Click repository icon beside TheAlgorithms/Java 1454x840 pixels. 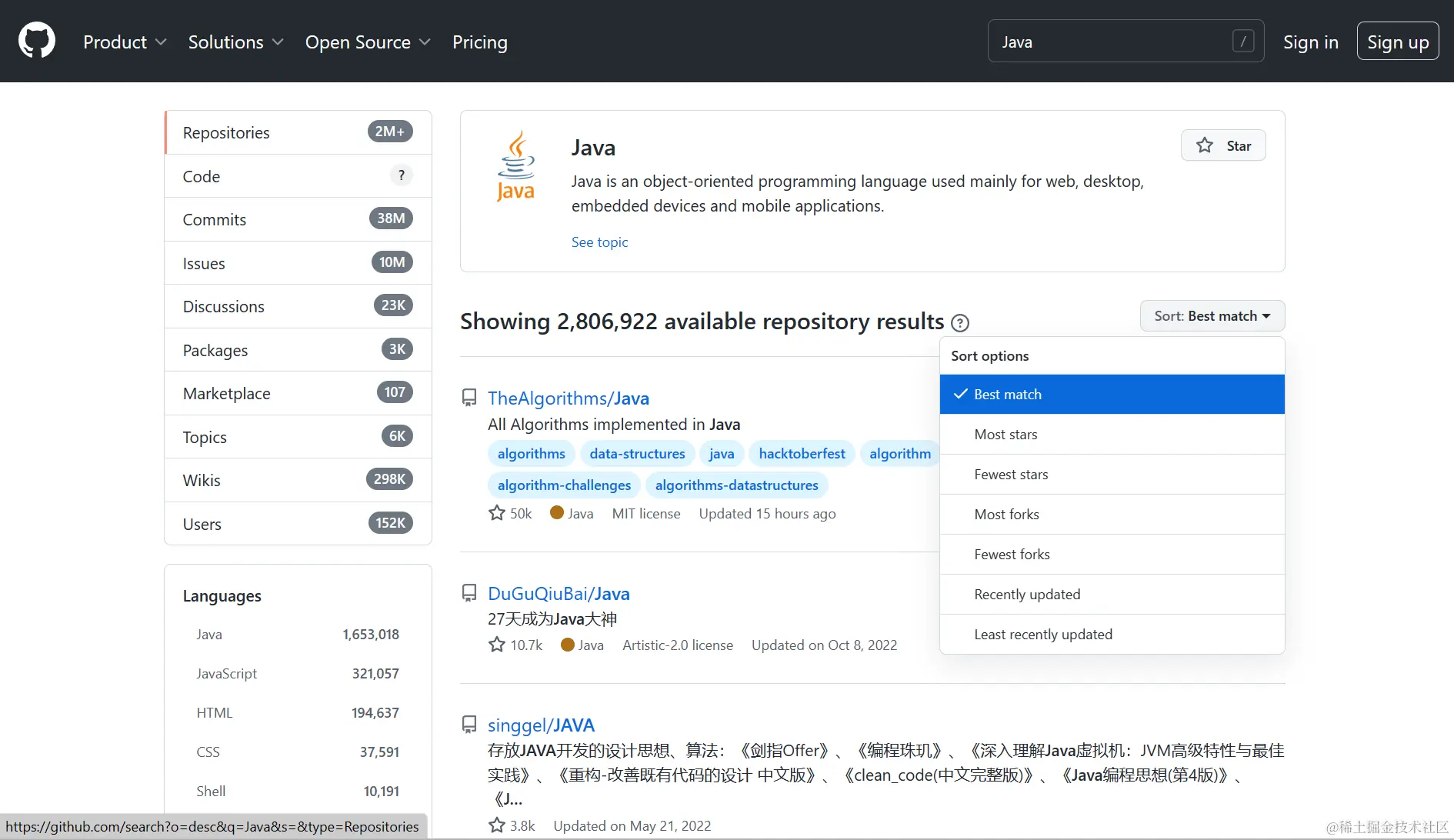pos(469,398)
